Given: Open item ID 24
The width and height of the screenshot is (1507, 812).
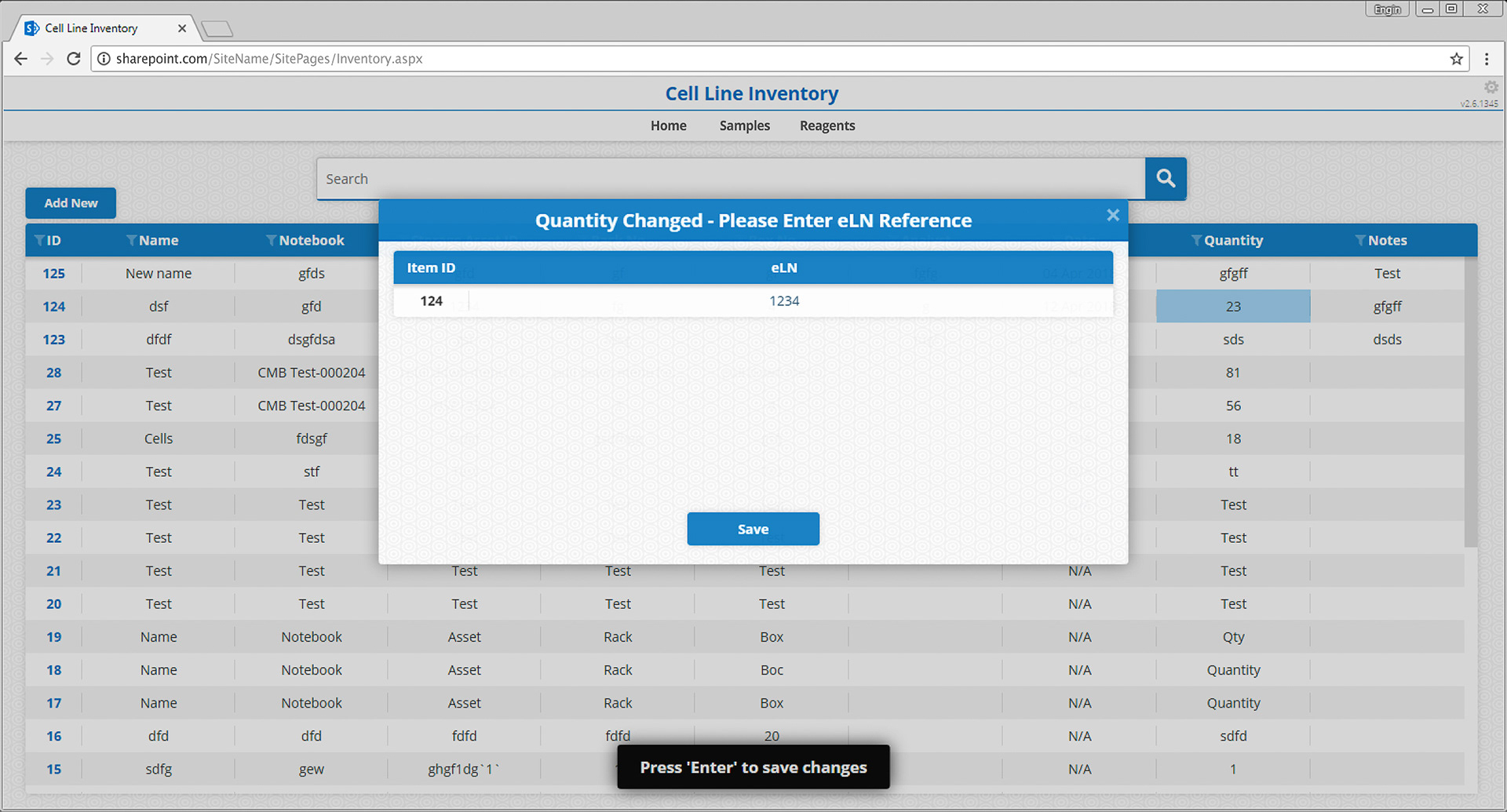Looking at the screenshot, I should (53, 472).
